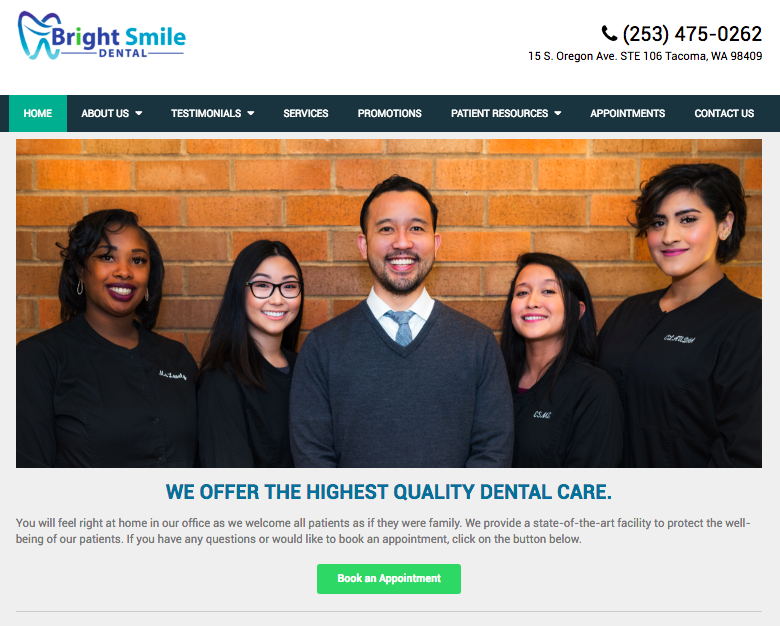Screen dimensions: 780x626
Task: Open the Testimonials menu item
Action: 206,113
